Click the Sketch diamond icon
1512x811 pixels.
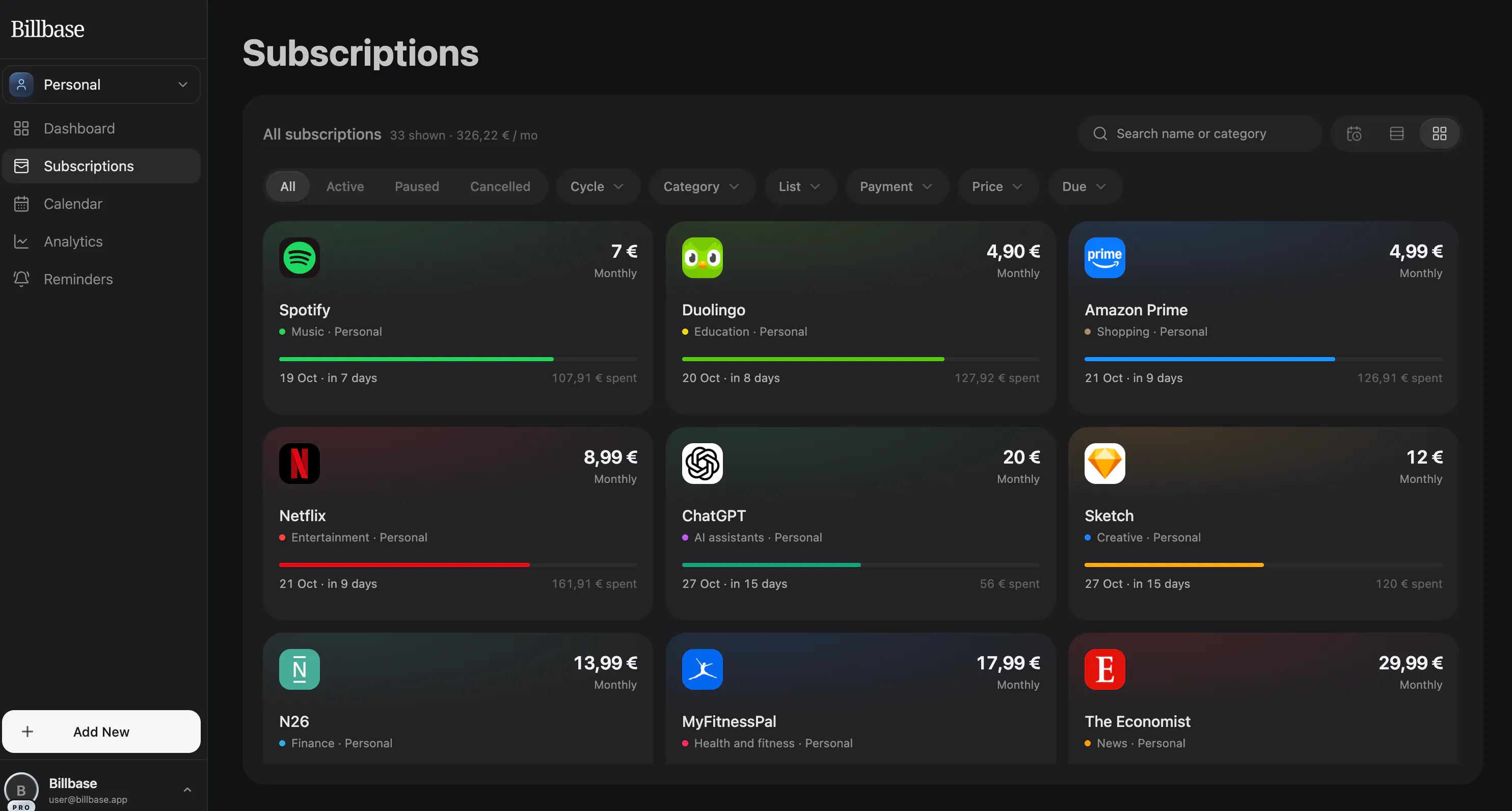tap(1104, 464)
